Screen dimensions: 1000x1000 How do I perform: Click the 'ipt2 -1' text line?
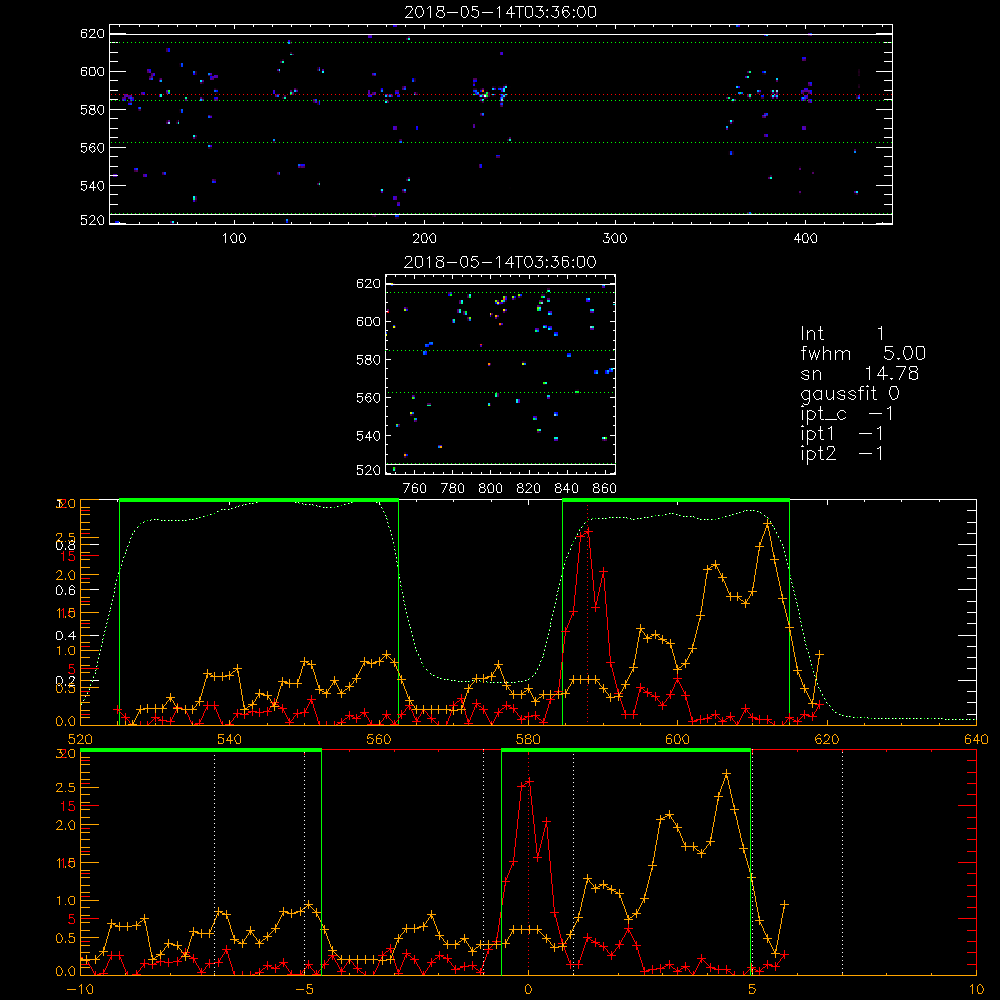pyautogui.click(x=842, y=453)
